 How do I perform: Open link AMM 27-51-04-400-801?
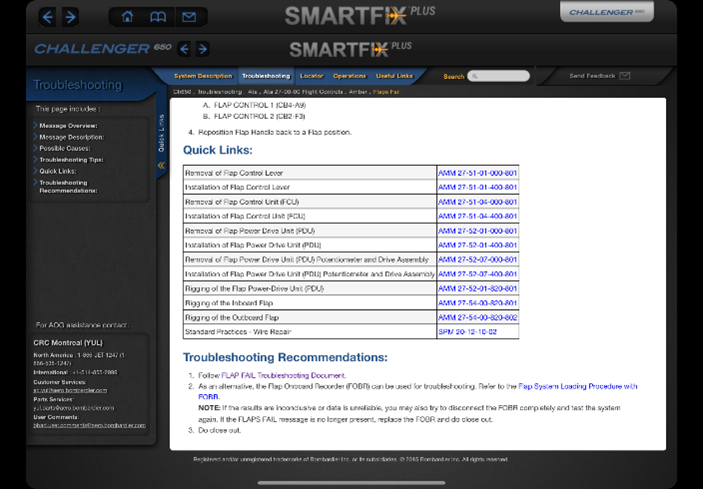[x=477, y=216]
